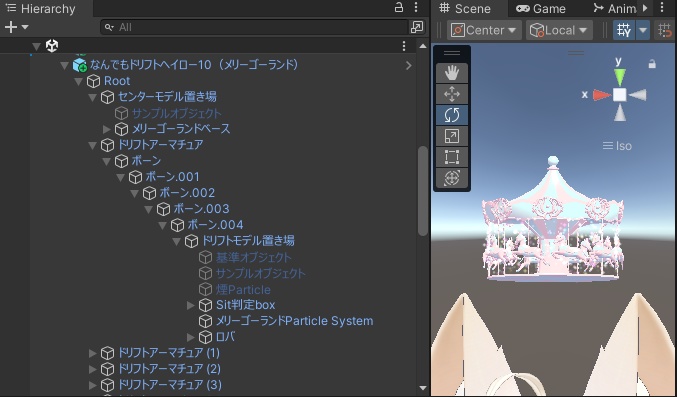The width and height of the screenshot is (677, 397).
Task: Select the ボーン.004 object
Action: (x=215, y=225)
